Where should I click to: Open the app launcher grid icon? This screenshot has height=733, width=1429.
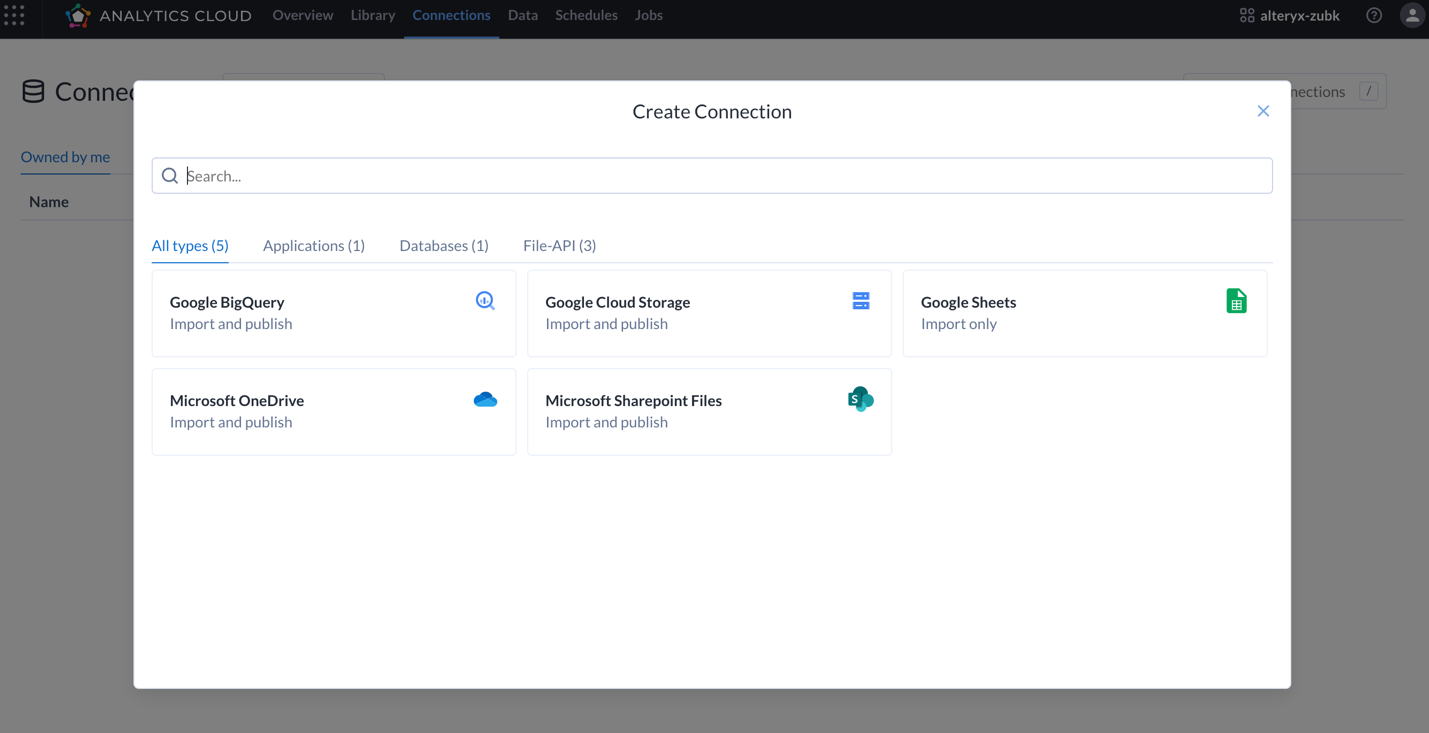15,15
